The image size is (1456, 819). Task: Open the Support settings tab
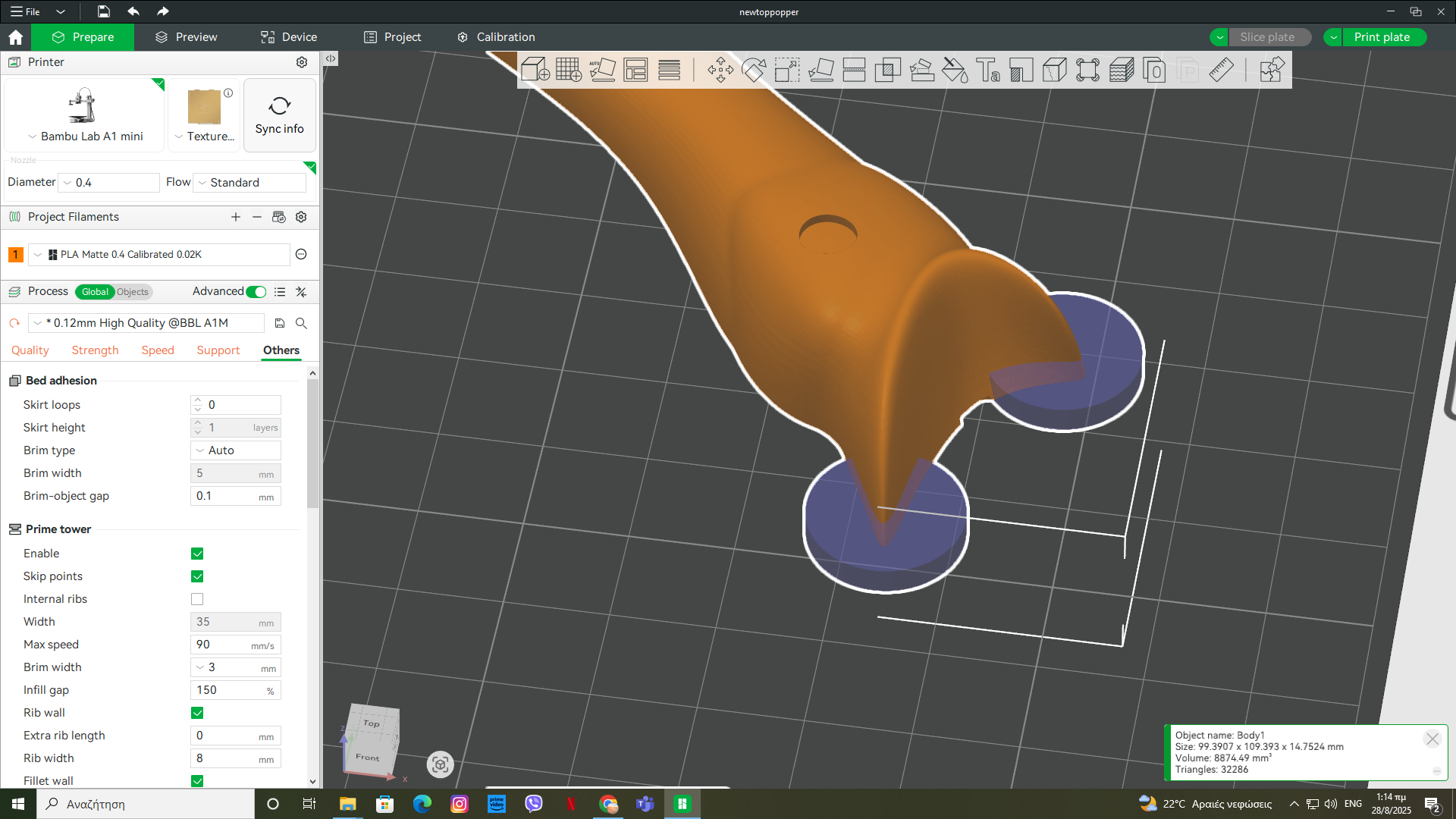coord(218,350)
